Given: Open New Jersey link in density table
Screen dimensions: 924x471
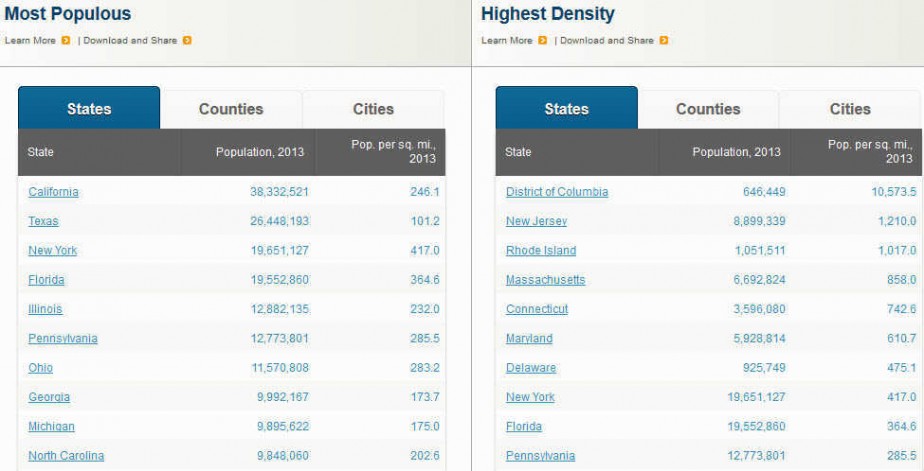Looking at the screenshot, I should pos(536,222).
